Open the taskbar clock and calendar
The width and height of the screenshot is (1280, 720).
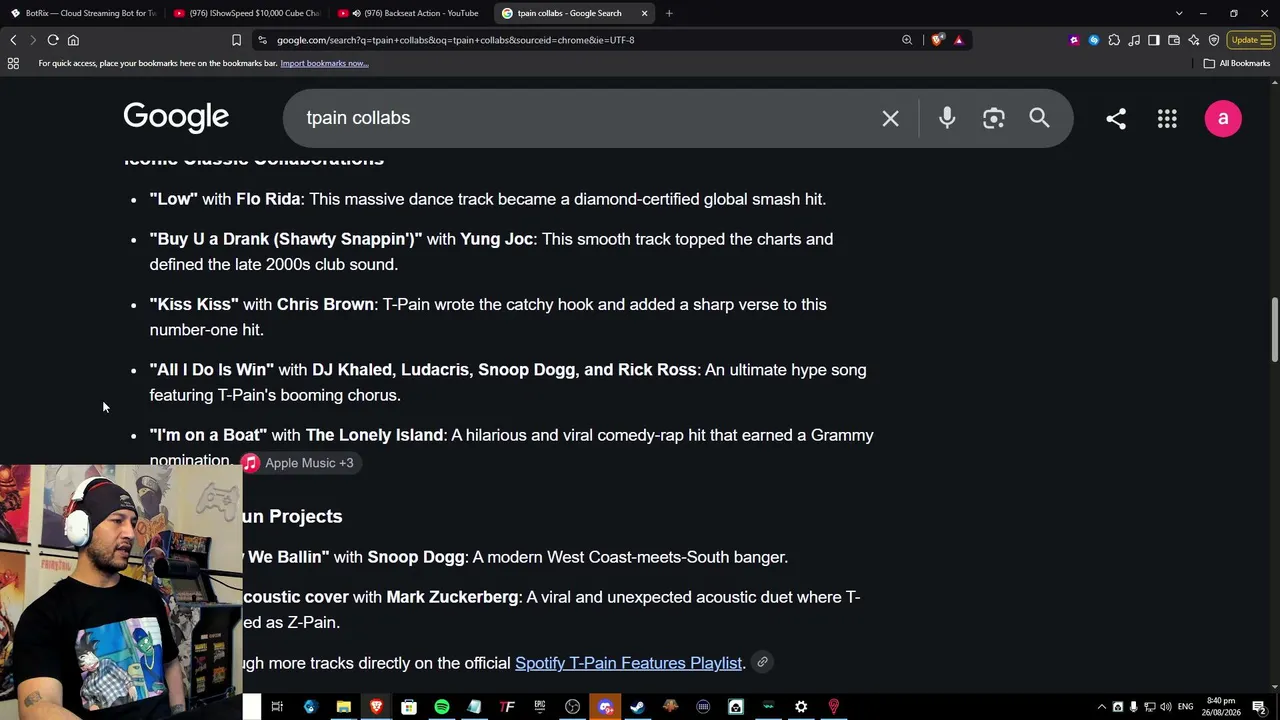(1221, 707)
